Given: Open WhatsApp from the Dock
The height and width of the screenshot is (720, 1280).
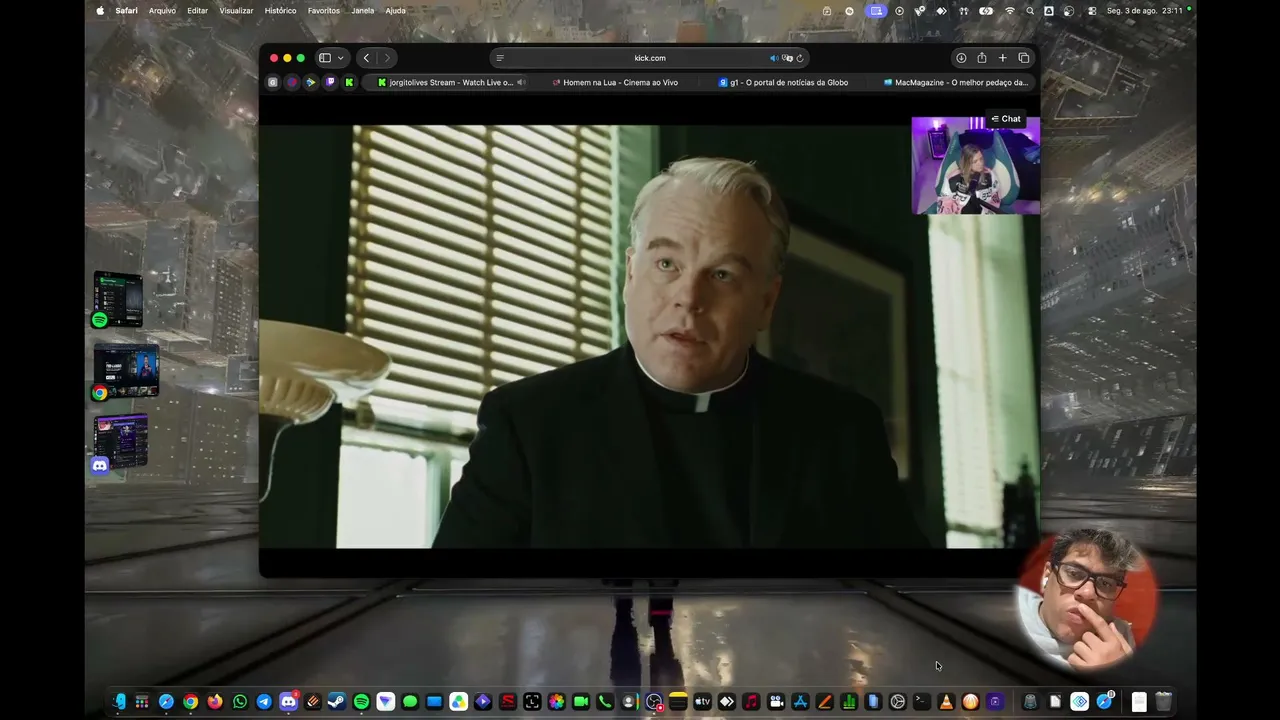Looking at the screenshot, I should pos(240,702).
